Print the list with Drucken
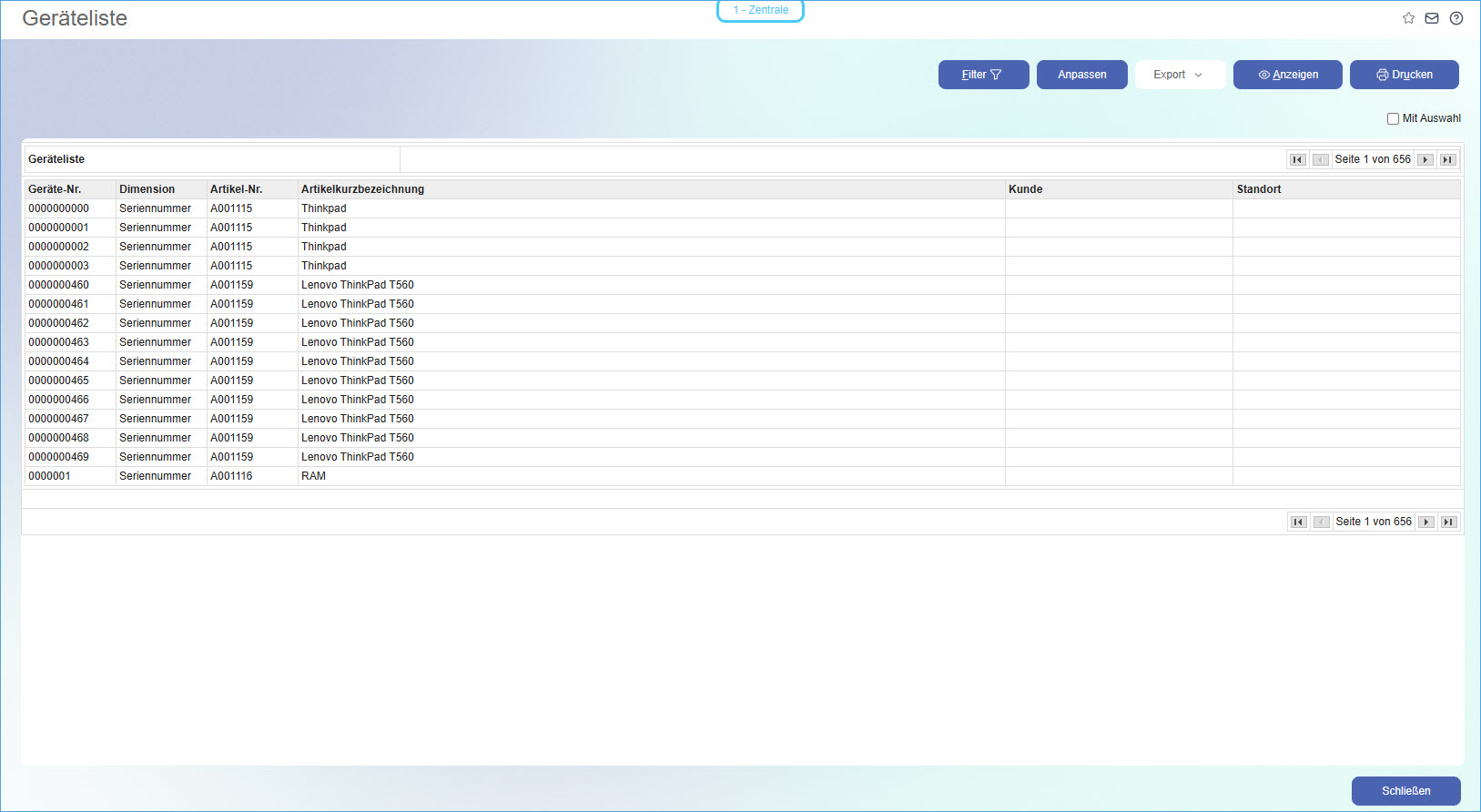The width and height of the screenshot is (1481, 812). tap(1404, 75)
